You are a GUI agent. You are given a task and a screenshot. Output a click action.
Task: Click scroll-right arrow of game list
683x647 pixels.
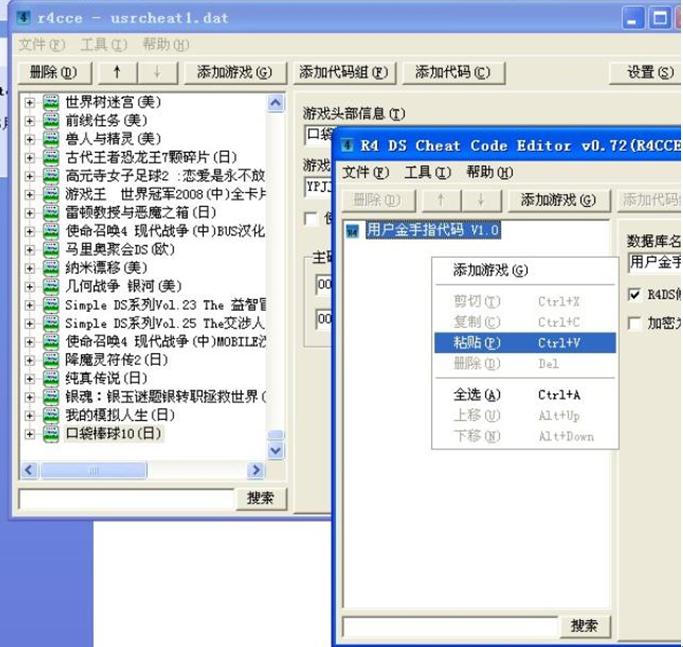click(256, 471)
